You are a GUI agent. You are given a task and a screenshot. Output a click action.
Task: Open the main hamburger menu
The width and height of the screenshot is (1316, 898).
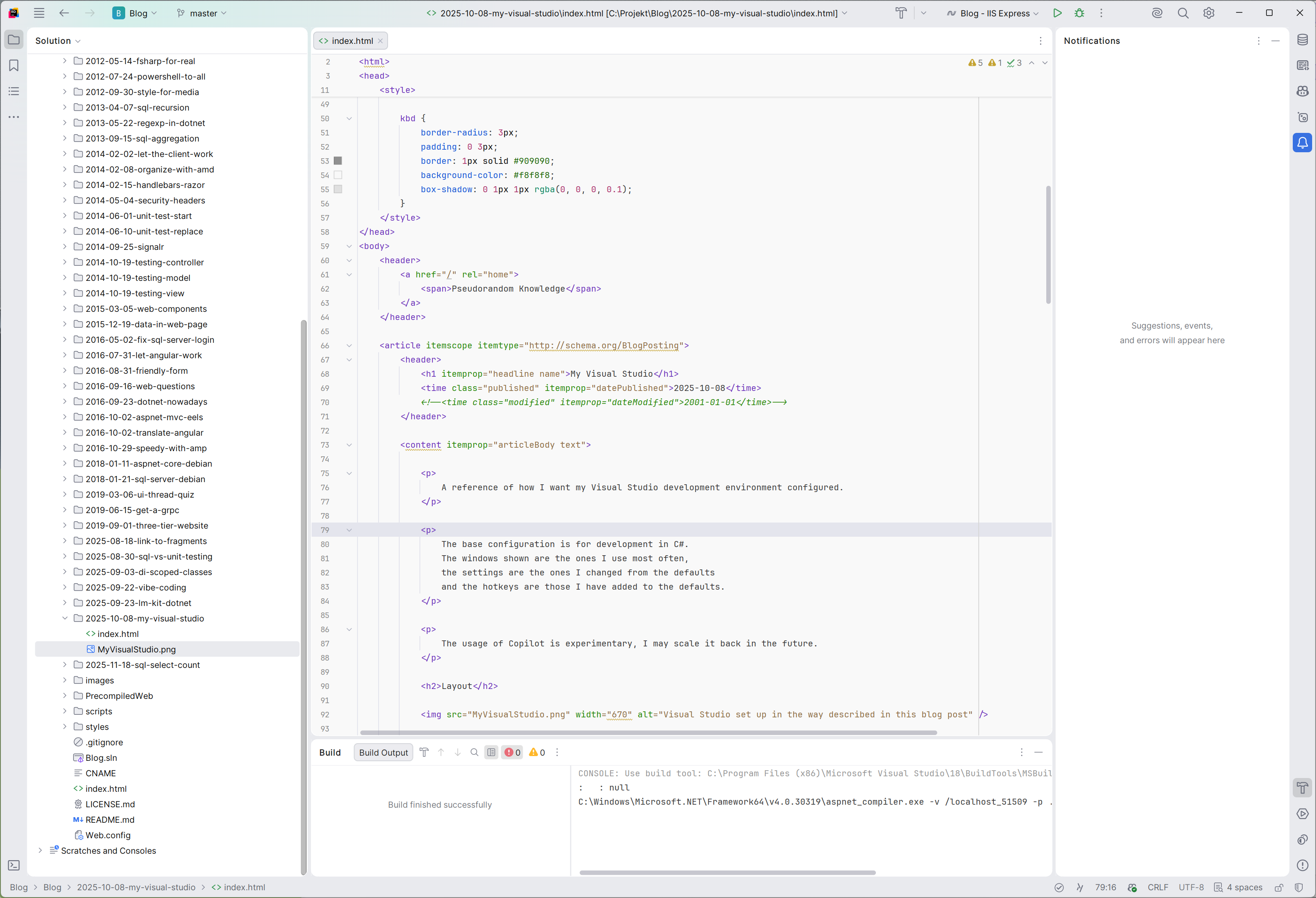click(x=39, y=12)
